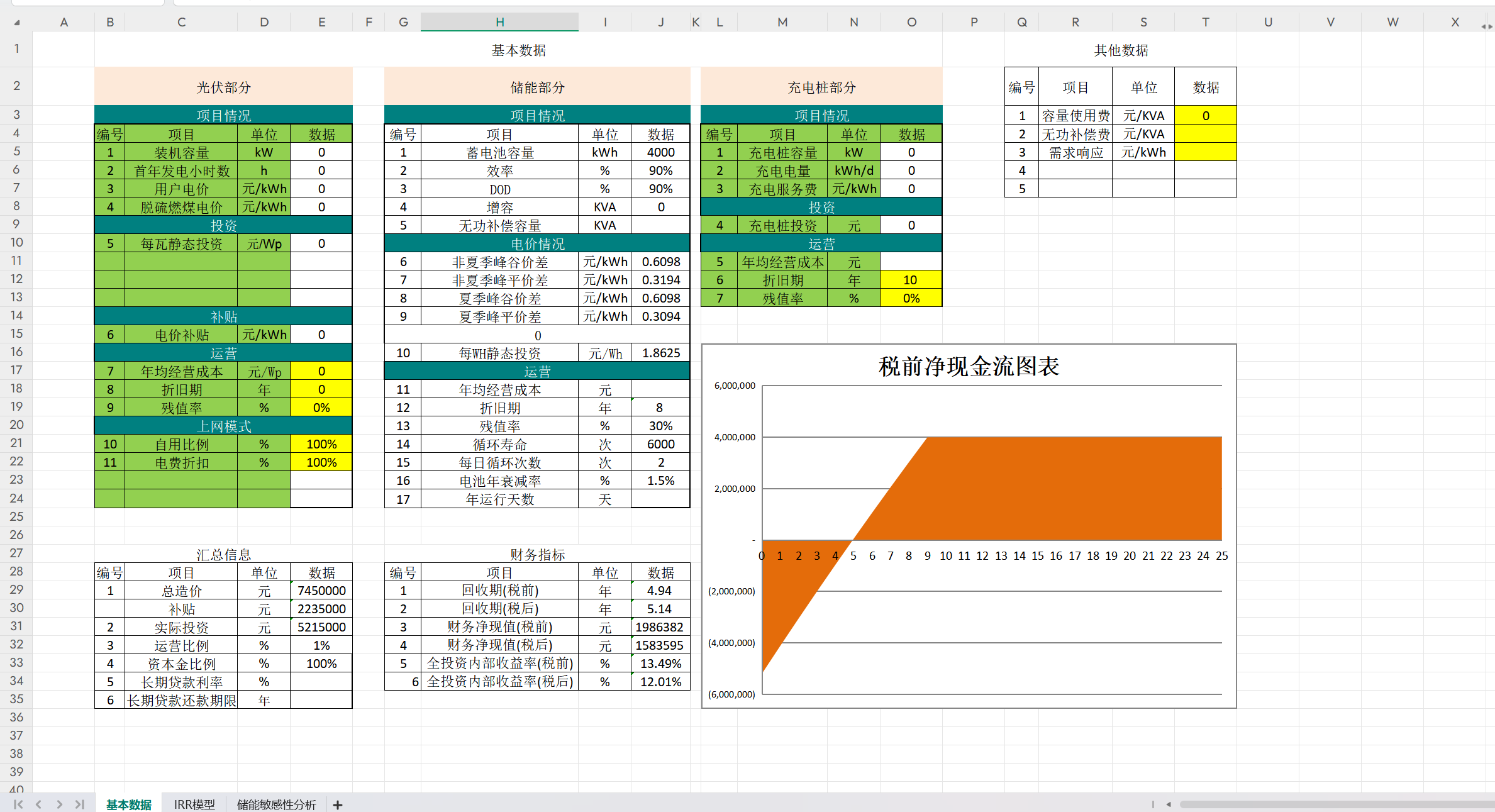
Task: Go to the next sheet with the arrow
Action: (x=59, y=804)
